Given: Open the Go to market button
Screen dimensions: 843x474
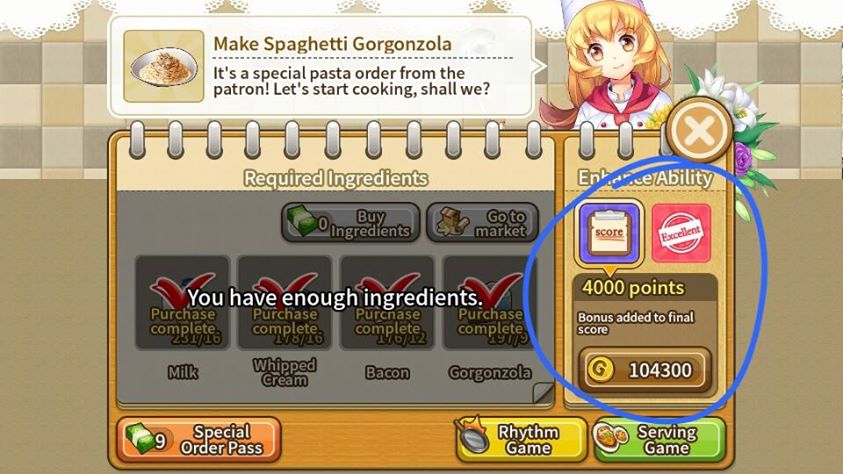Looking at the screenshot, I should tap(482, 222).
